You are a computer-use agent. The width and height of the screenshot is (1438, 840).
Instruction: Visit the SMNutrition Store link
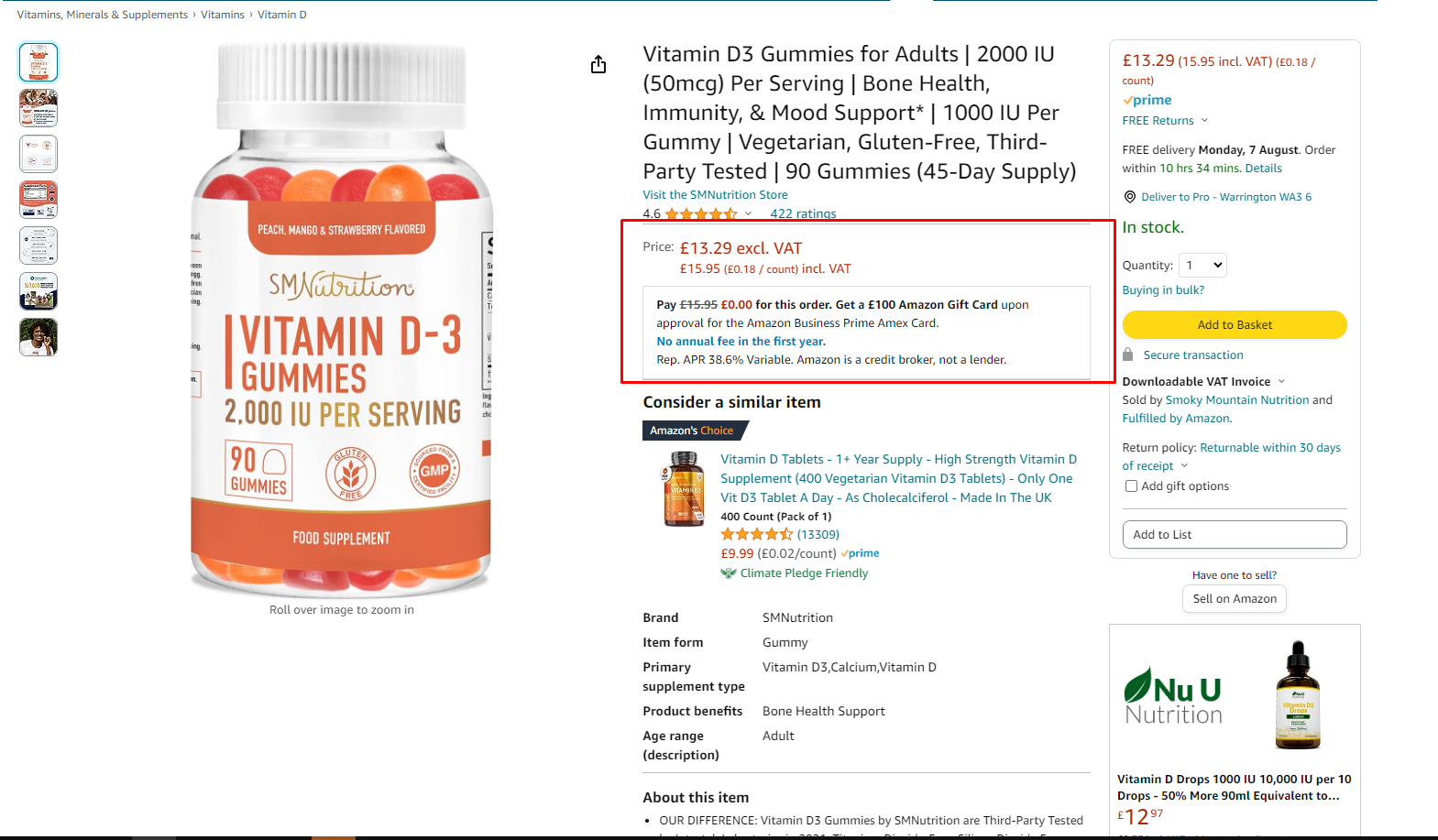pyautogui.click(x=715, y=195)
